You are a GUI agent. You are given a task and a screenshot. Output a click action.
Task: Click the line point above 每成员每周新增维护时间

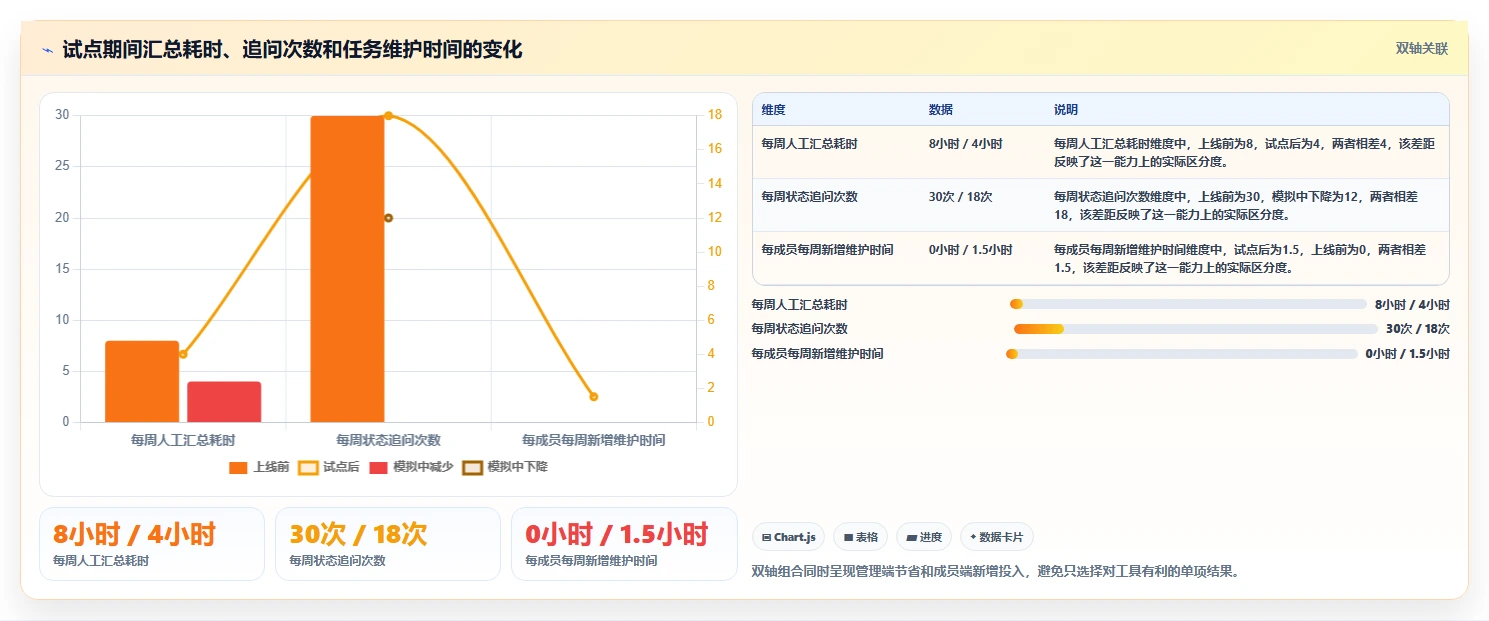click(x=593, y=397)
